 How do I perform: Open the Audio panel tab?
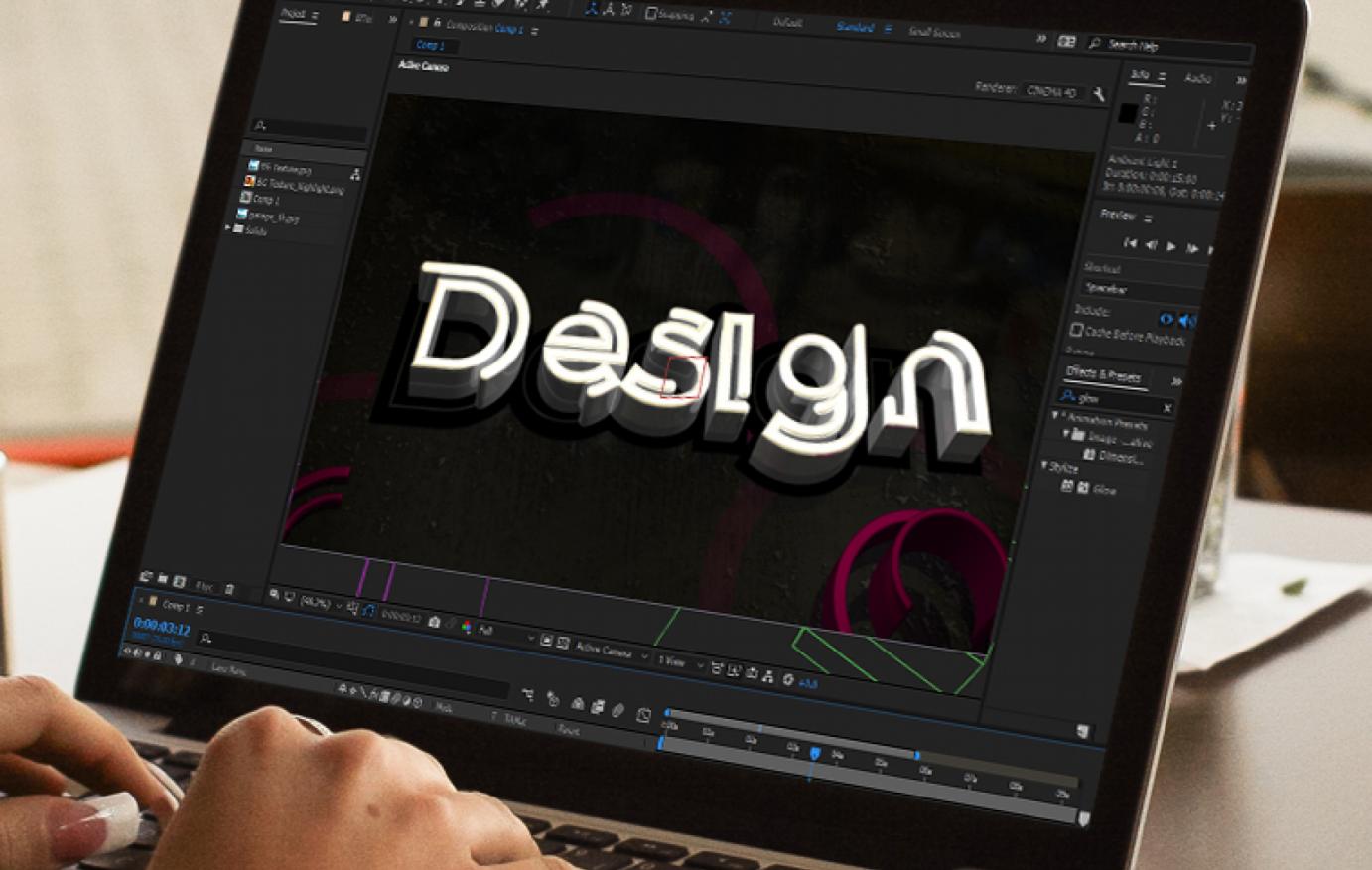(1198, 78)
